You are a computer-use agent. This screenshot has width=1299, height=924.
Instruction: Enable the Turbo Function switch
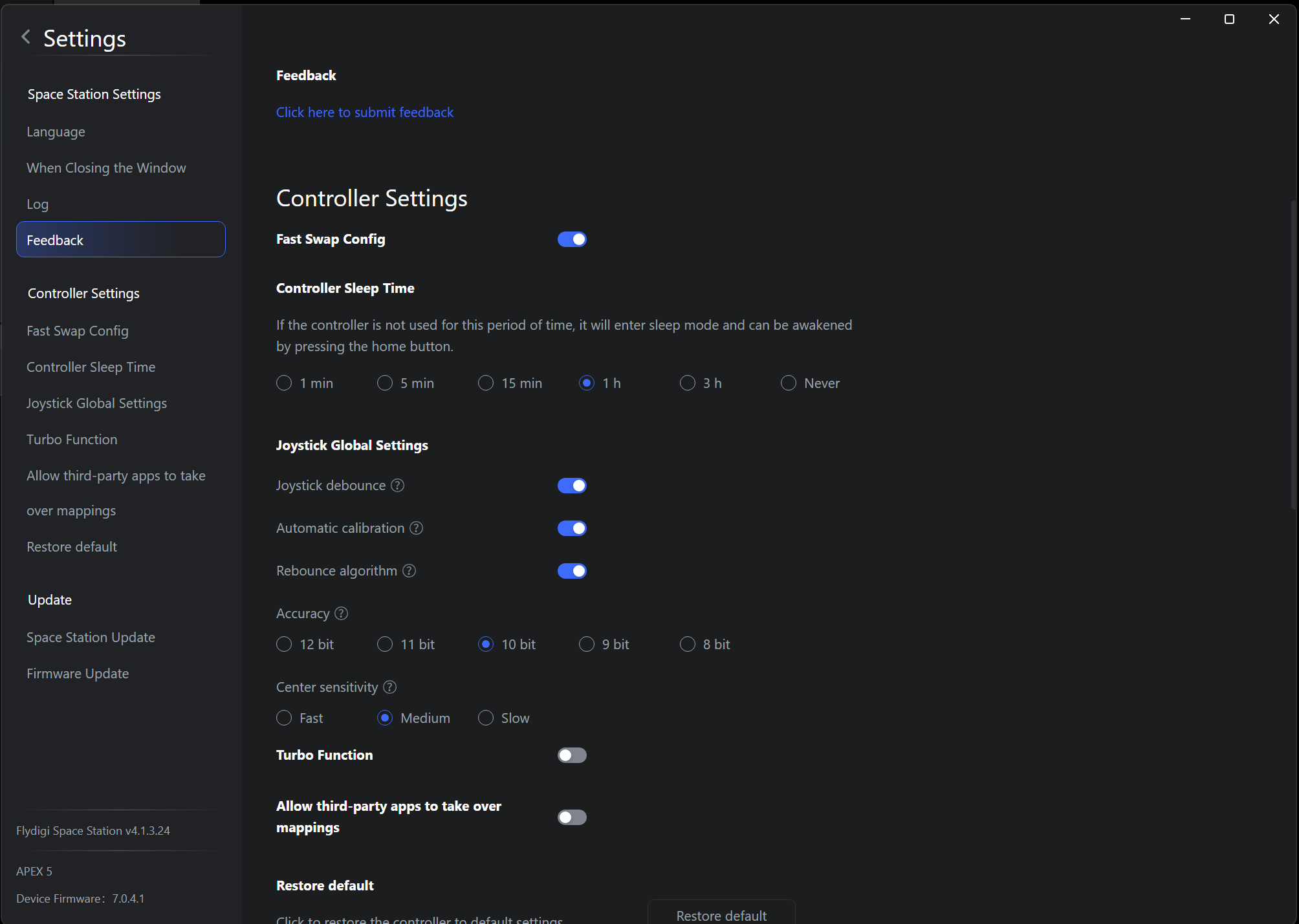572,755
